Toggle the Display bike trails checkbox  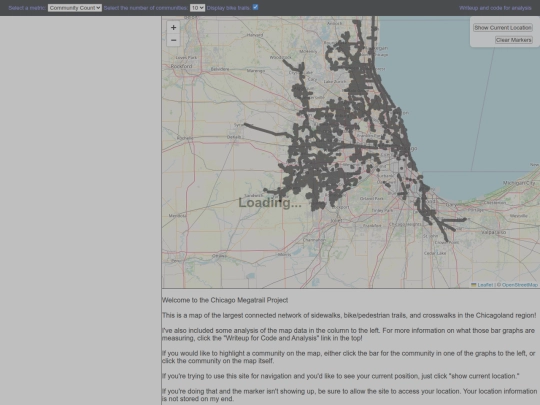click(255, 7)
